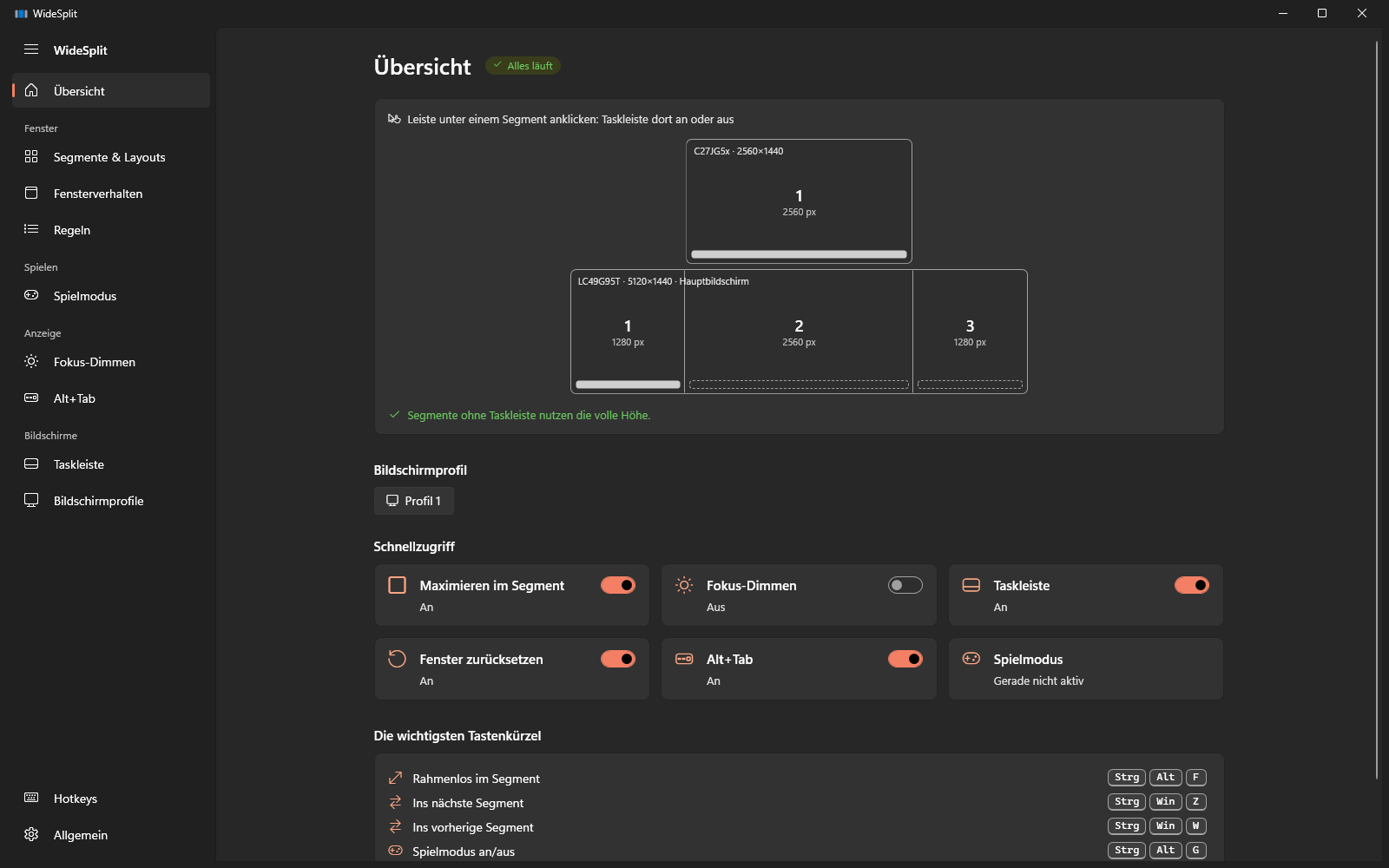Click the Fenster zurücksetzen reset icon
The width and height of the screenshot is (1389, 868).
click(x=397, y=659)
